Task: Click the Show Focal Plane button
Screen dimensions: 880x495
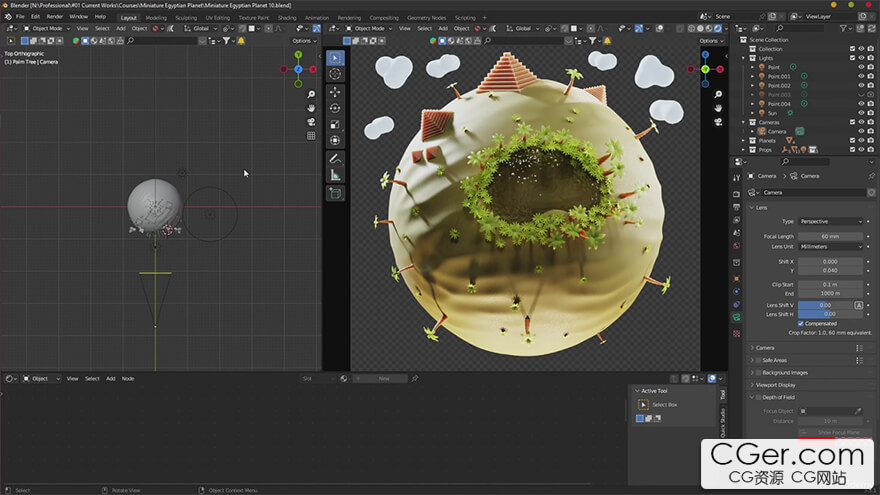Action: coord(835,432)
